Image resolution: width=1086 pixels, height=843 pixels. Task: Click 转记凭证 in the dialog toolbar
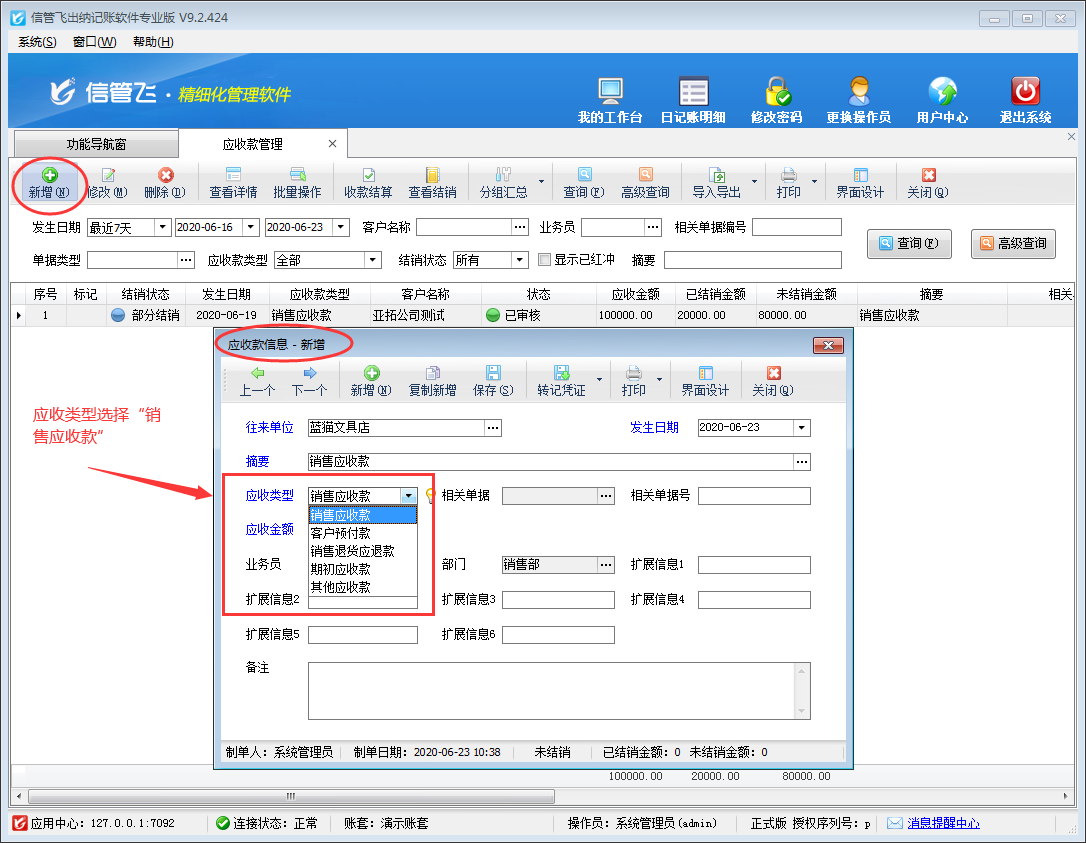(560, 381)
